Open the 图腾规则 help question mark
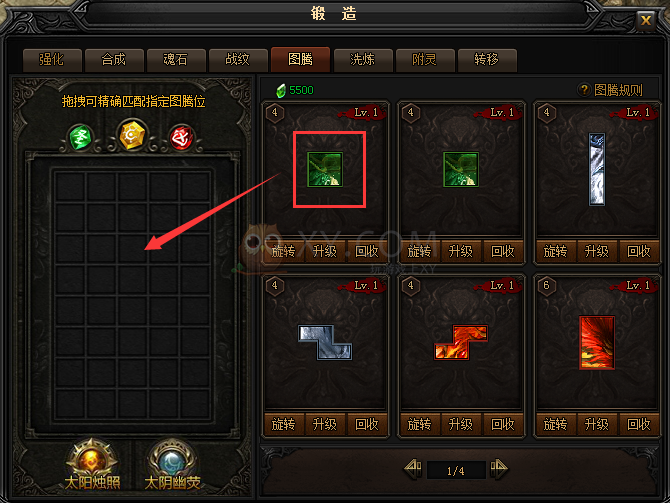 pos(583,90)
